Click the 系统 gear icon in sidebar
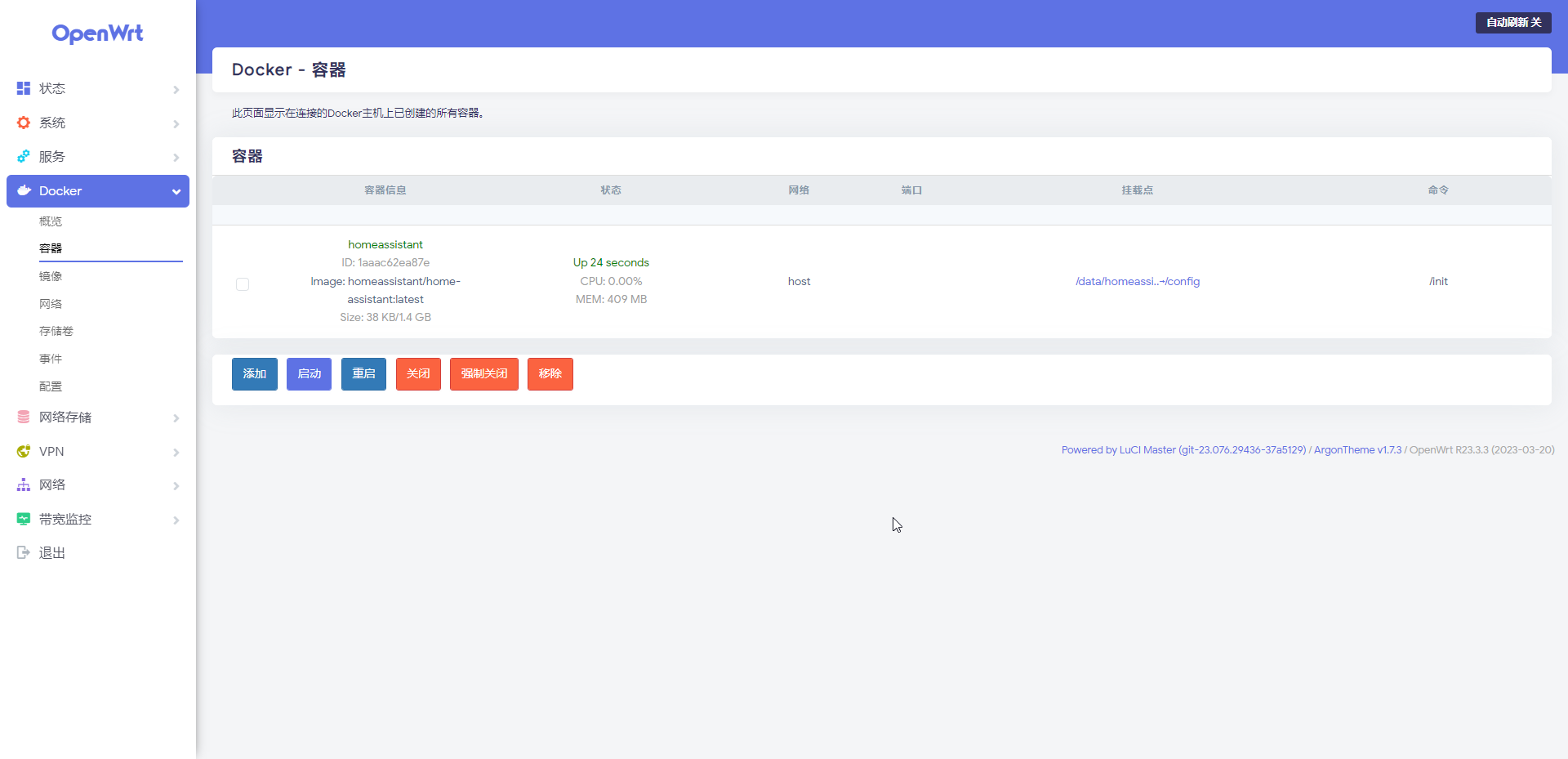 pyautogui.click(x=22, y=123)
